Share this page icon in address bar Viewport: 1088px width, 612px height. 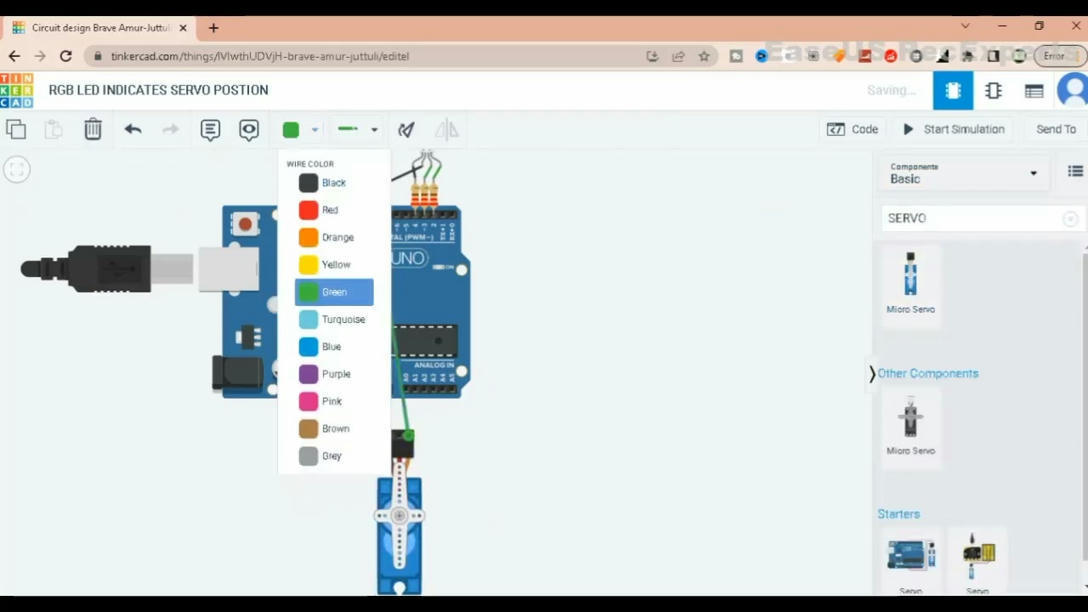point(678,56)
